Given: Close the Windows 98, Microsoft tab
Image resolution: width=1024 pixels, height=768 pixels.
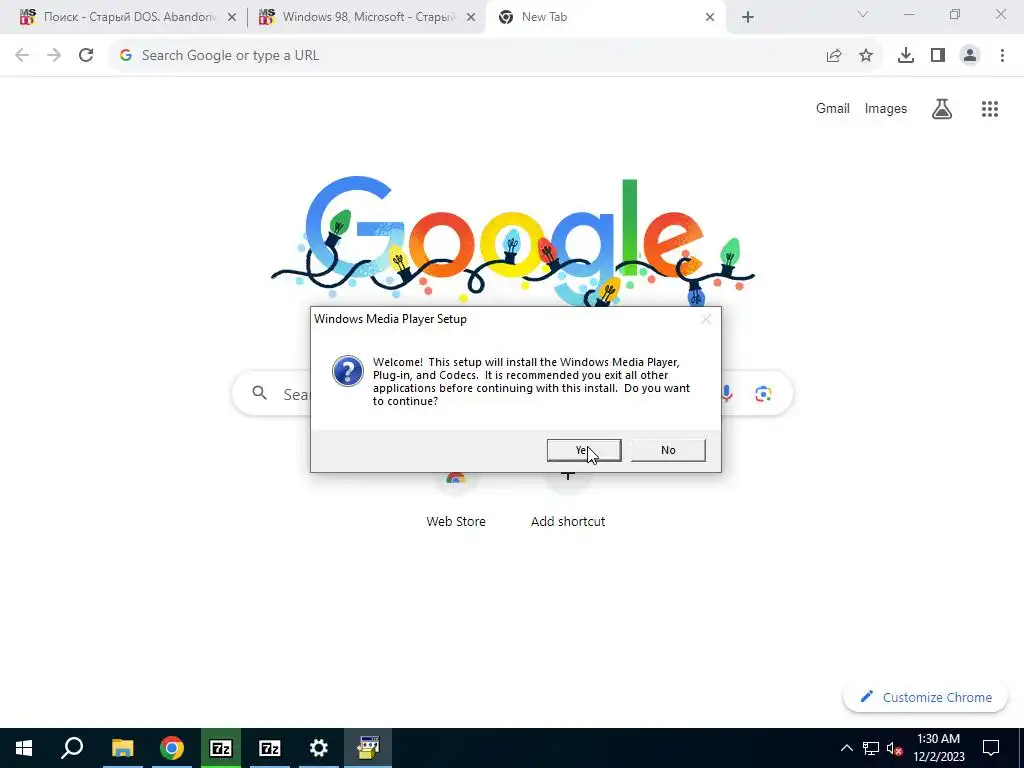Looking at the screenshot, I should tap(471, 18).
